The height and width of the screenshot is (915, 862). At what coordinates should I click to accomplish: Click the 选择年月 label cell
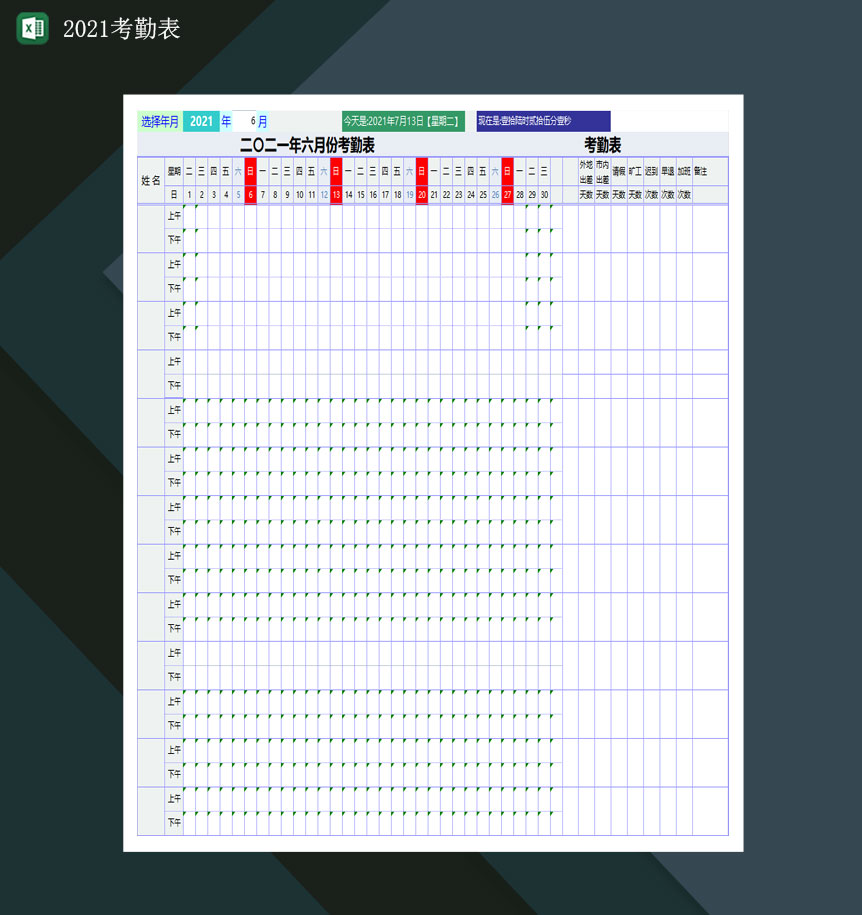click(161, 120)
